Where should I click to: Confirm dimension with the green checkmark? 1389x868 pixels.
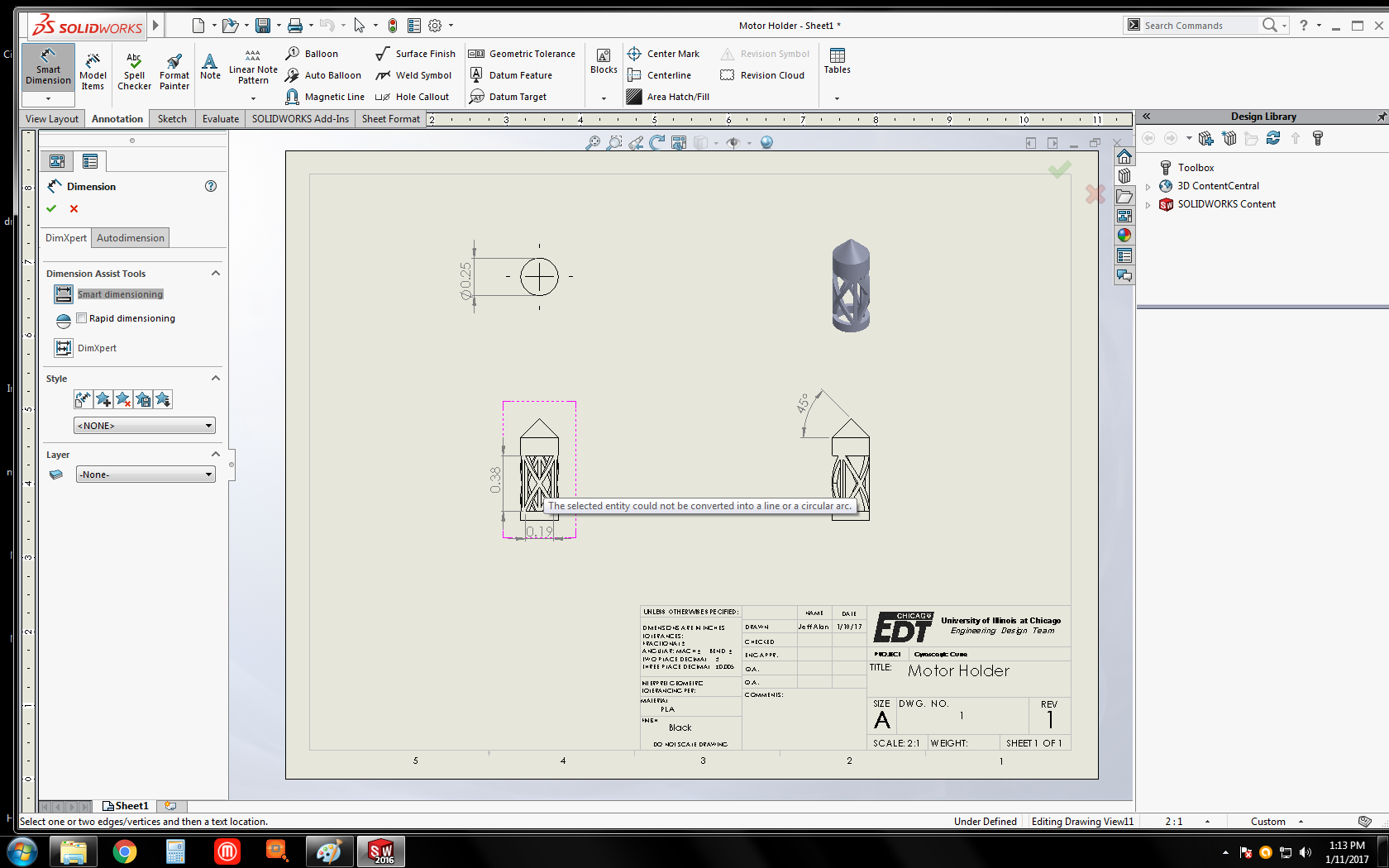coord(51,208)
